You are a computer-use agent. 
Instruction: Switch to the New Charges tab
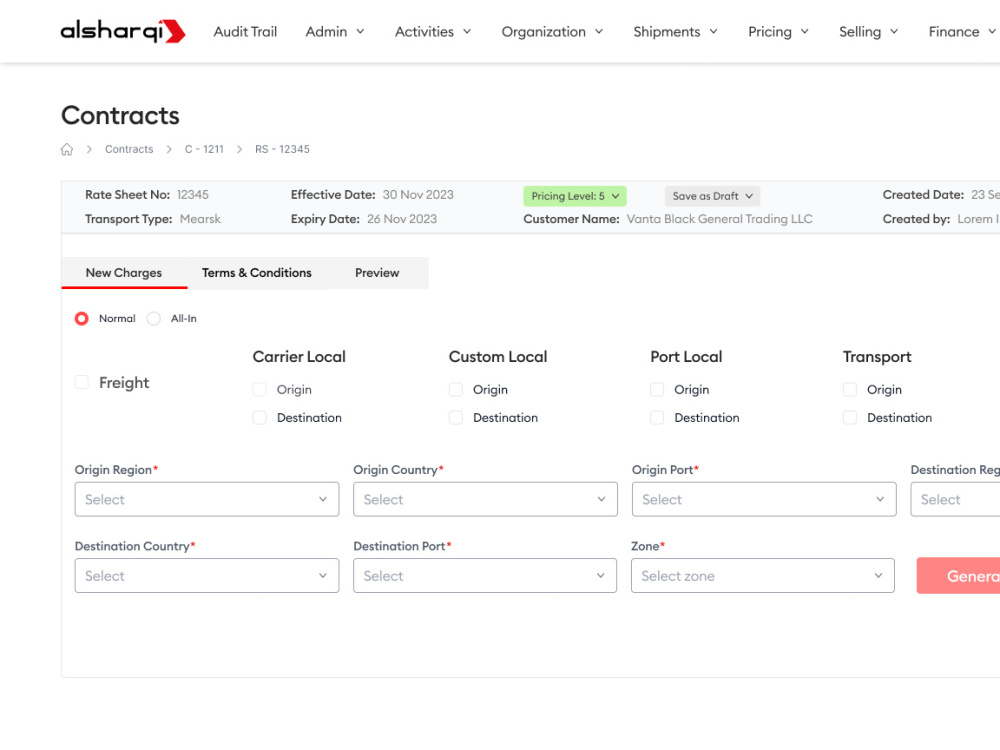(124, 273)
